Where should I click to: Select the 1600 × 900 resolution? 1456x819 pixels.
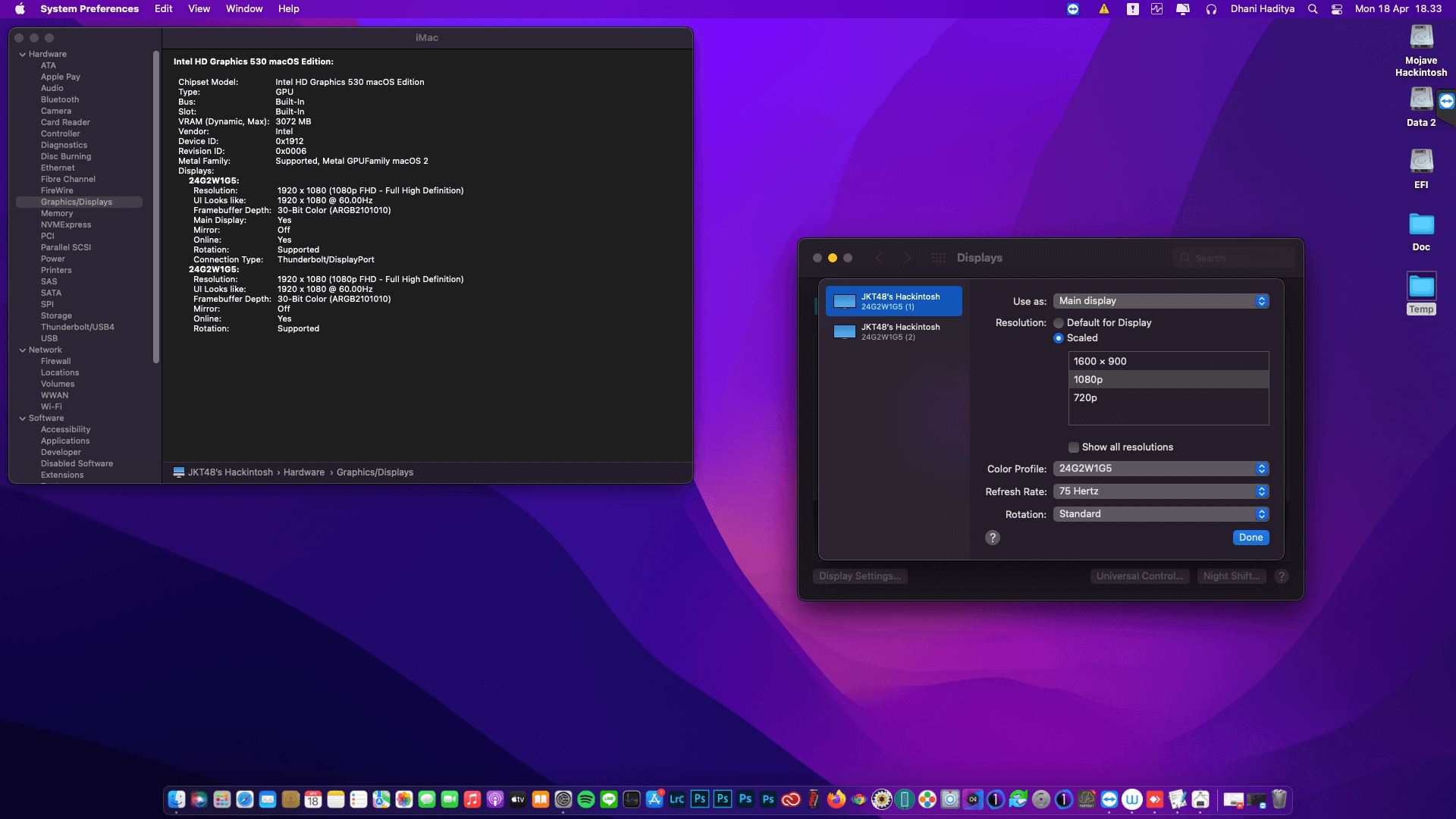point(1100,362)
